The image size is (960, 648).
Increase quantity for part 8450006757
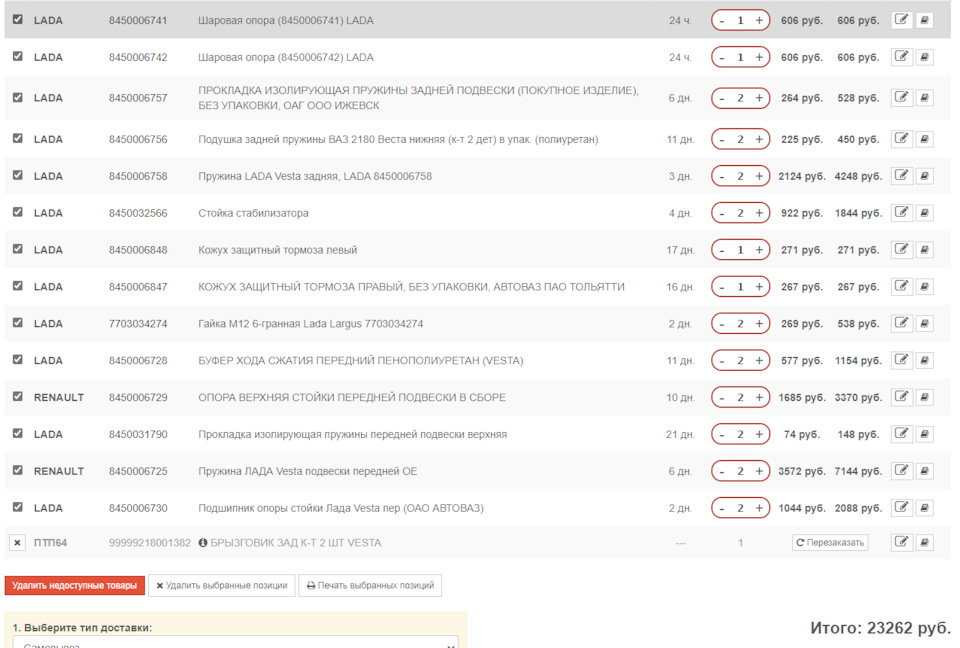759,98
